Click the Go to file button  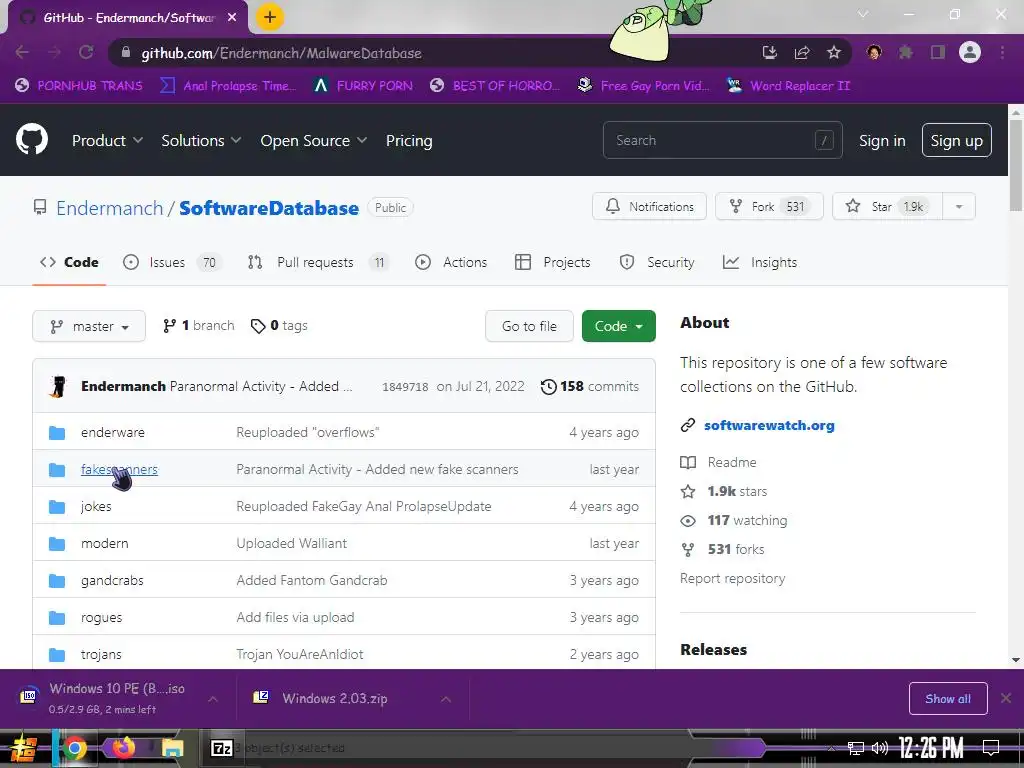pyautogui.click(x=529, y=326)
